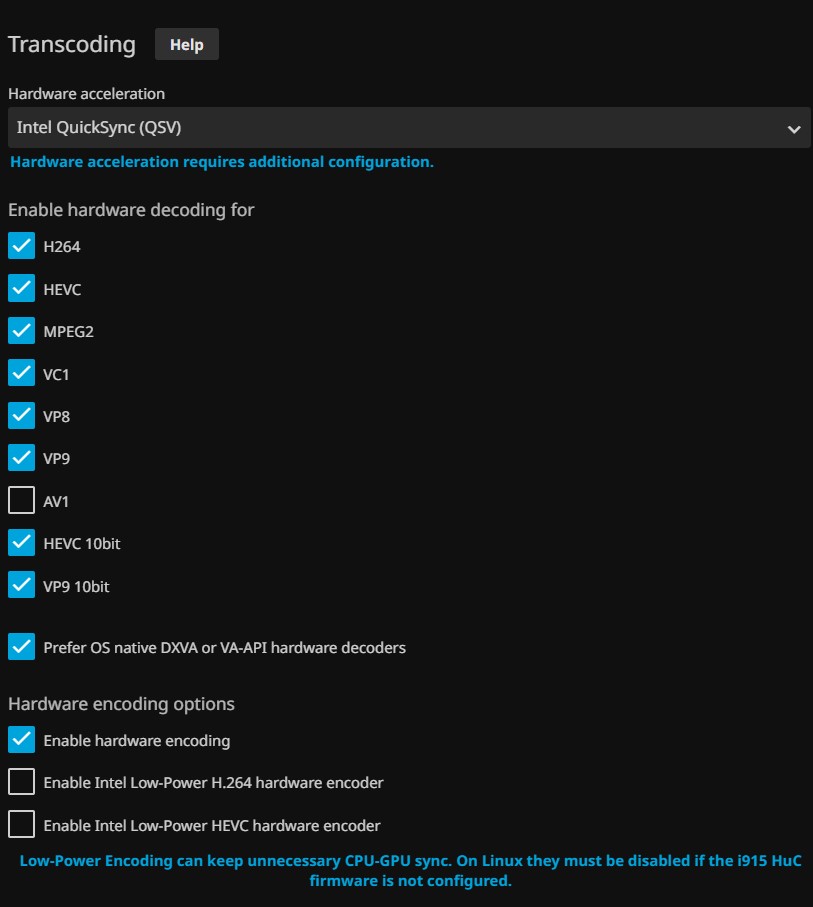This screenshot has height=907, width=813.
Task: Click the Enable hardware encoding label
Action: click(x=136, y=741)
